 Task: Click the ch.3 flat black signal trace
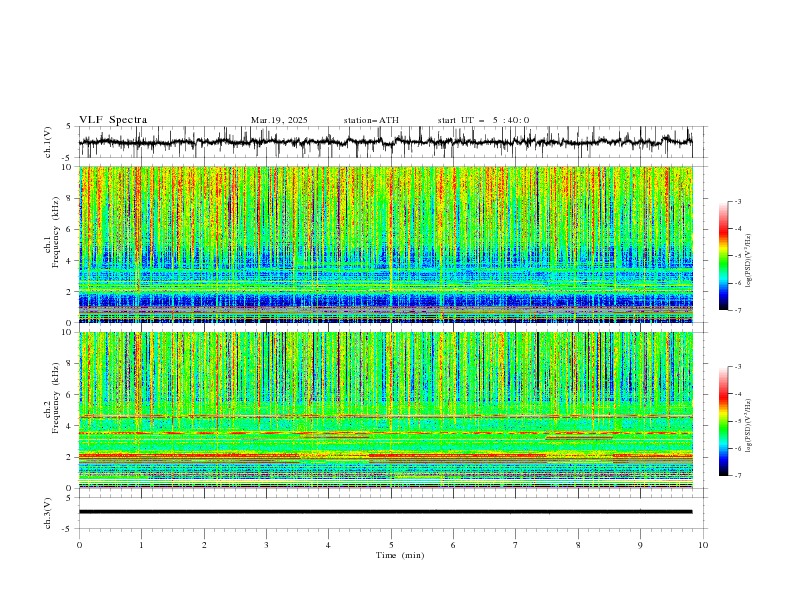click(x=385, y=512)
